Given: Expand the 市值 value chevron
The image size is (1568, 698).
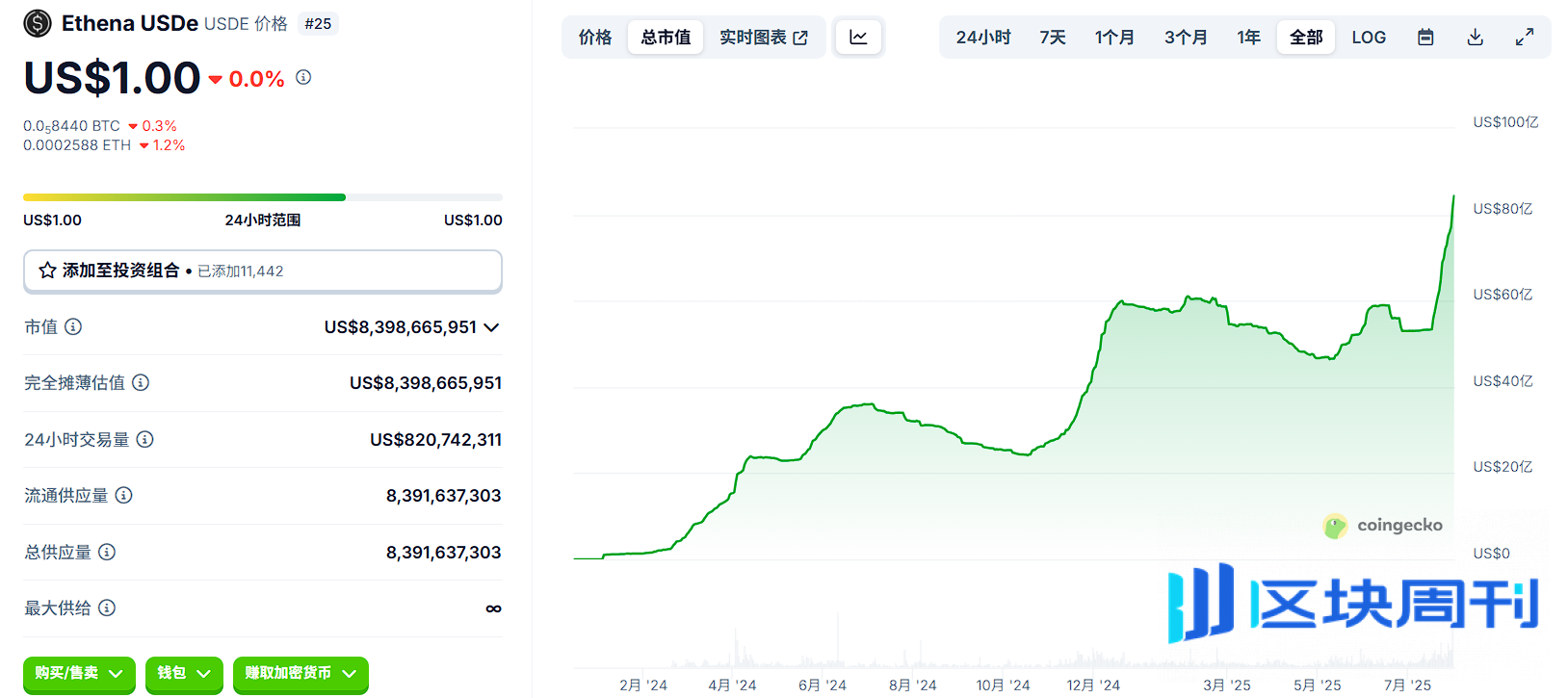Looking at the screenshot, I should (491, 327).
